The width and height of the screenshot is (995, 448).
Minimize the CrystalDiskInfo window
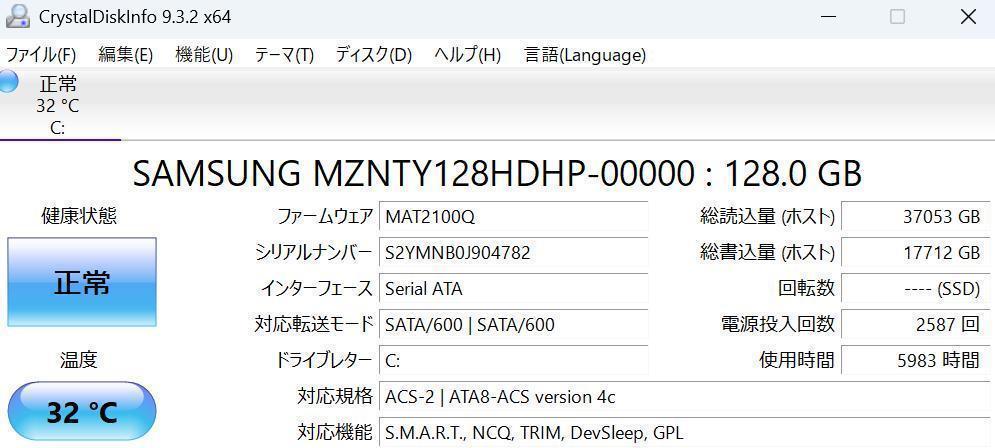click(x=827, y=17)
